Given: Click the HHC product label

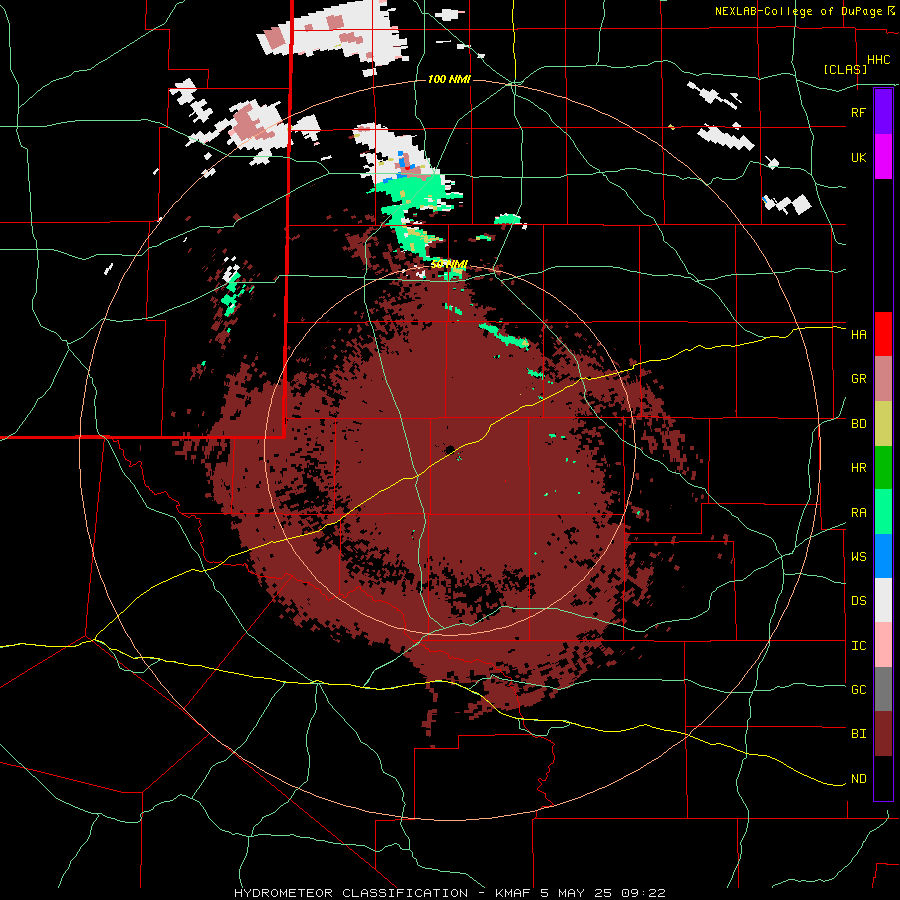Looking at the screenshot, I should [x=878, y=60].
